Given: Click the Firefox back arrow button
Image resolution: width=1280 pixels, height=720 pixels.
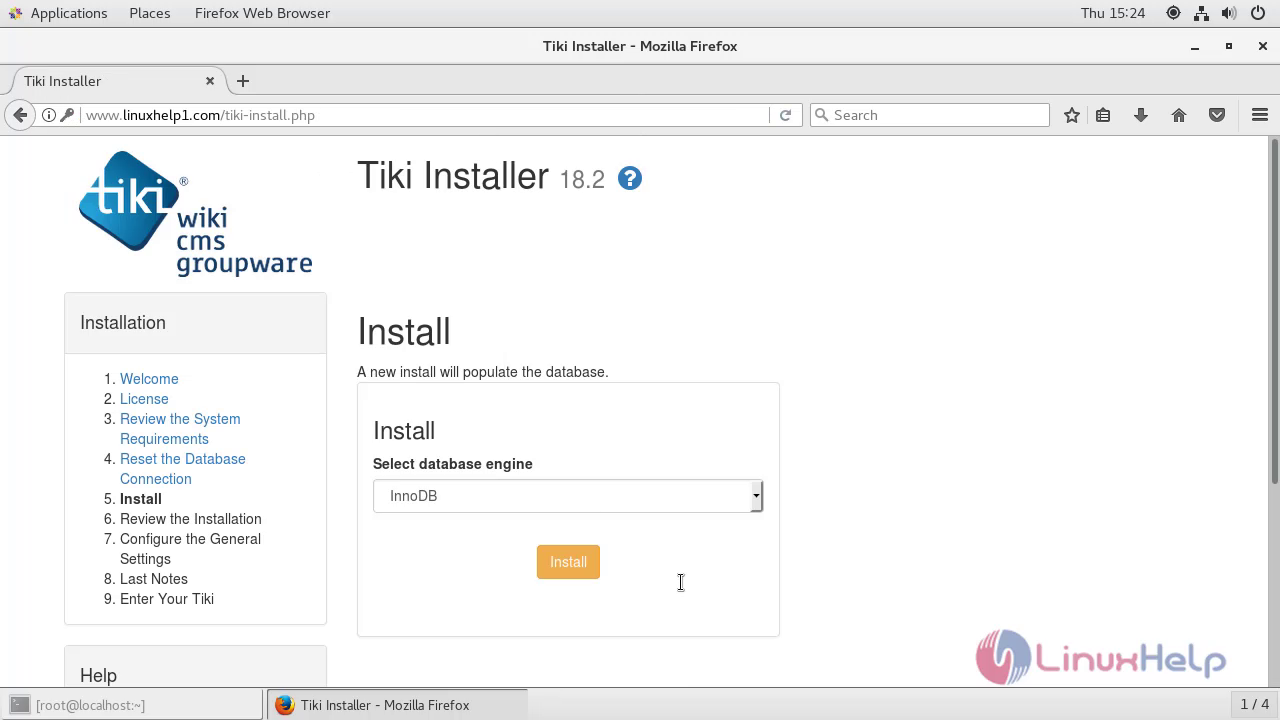Looking at the screenshot, I should [20, 115].
